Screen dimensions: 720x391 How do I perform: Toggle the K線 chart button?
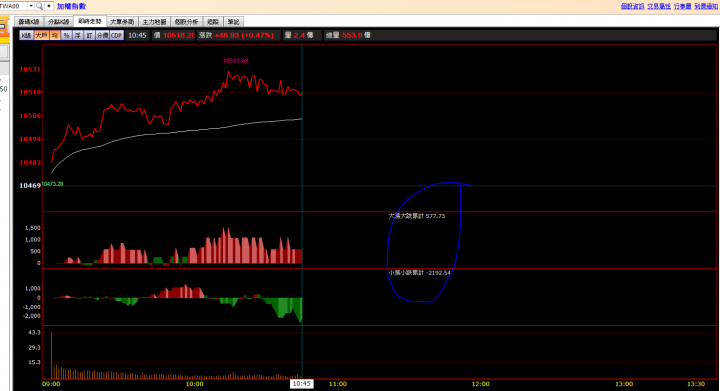coord(26,35)
